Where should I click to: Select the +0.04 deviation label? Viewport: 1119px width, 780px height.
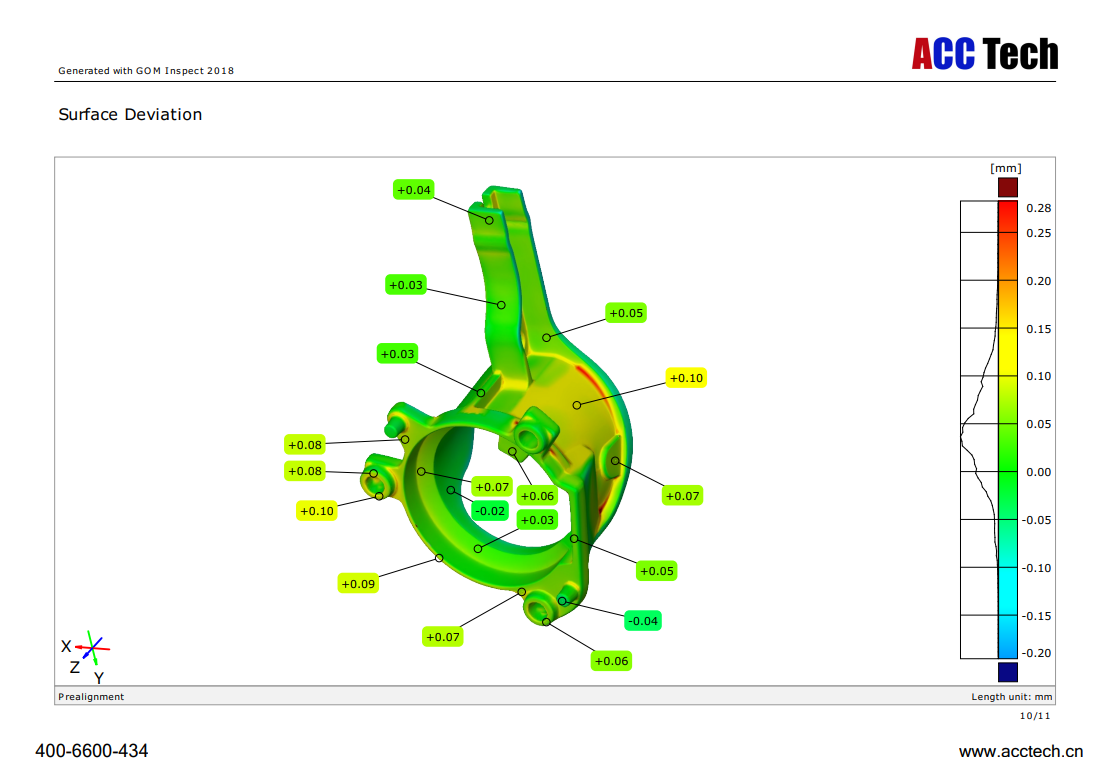click(x=414, y=190)
